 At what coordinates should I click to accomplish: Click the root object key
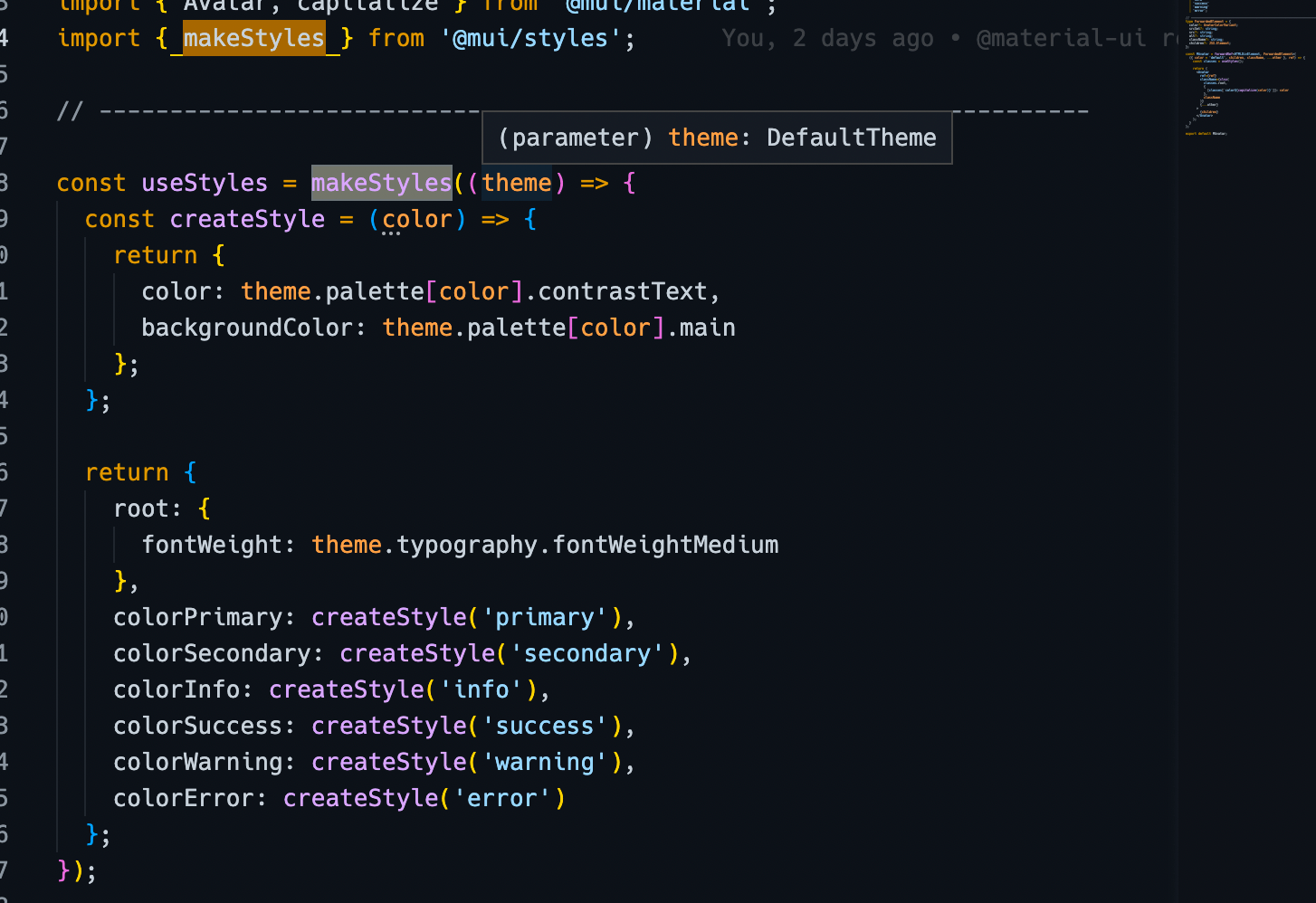click(x=141, y=509)
